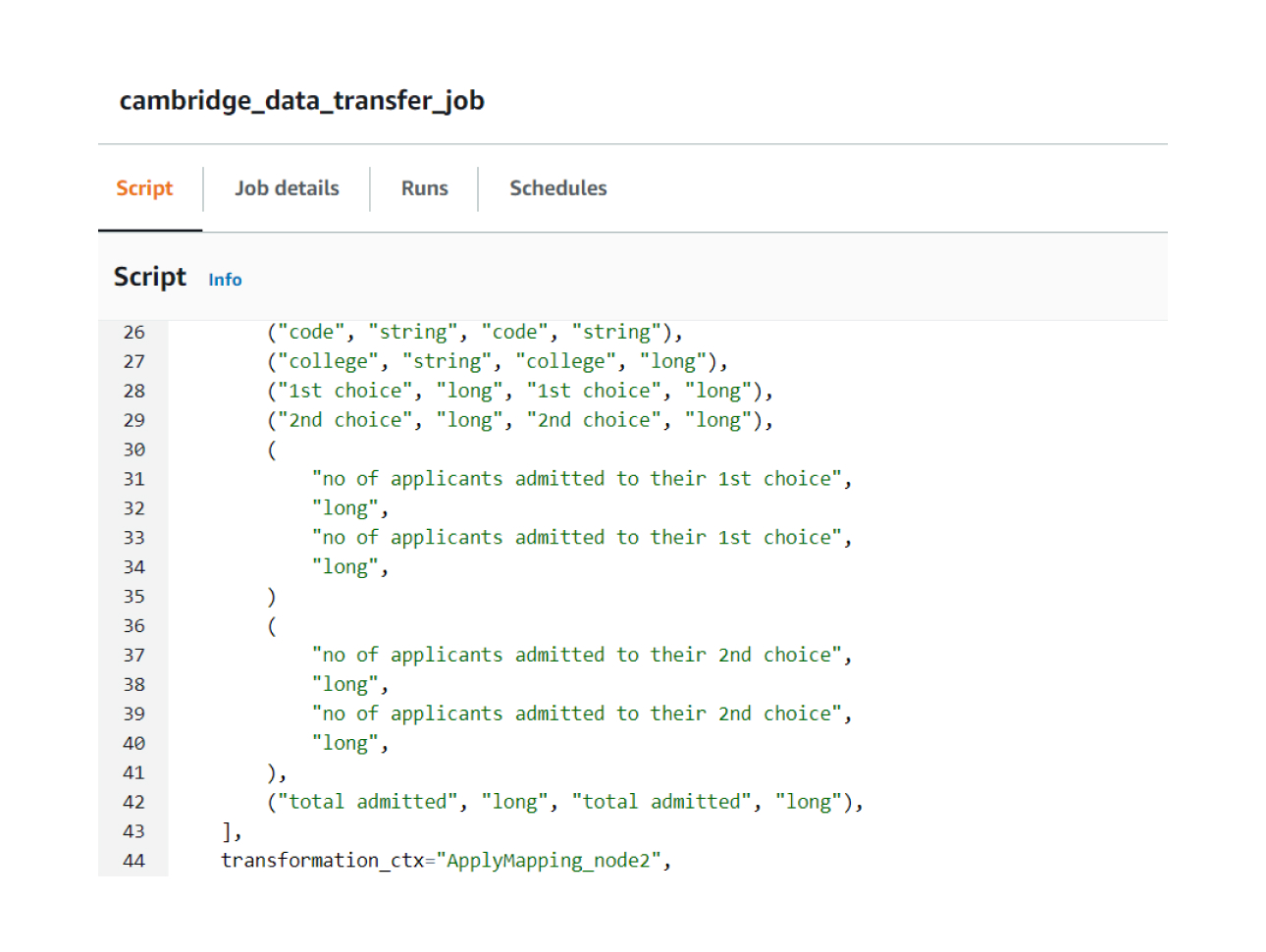Click "1st choice" applicants text on line 31

tap(582, 479)
